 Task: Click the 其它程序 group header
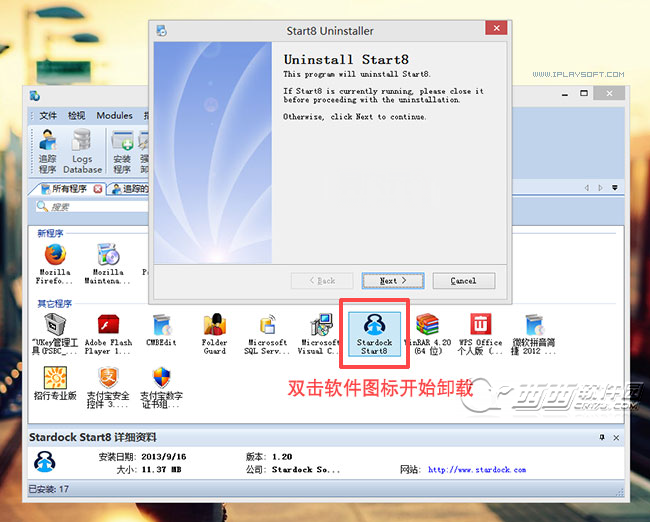[x=55, y=304]
